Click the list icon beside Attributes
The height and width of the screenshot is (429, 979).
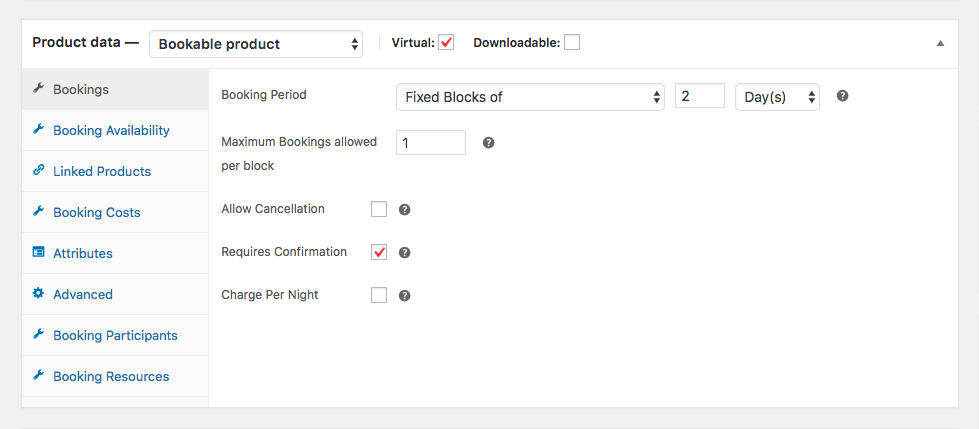tap(38, 252)
